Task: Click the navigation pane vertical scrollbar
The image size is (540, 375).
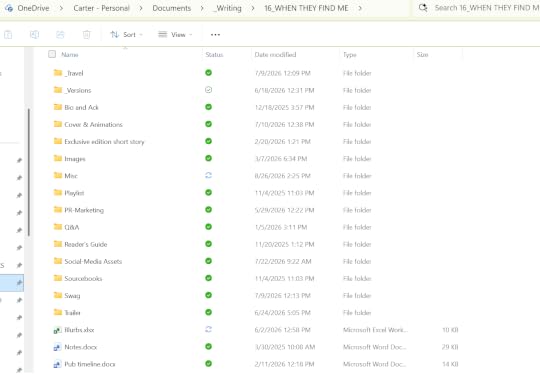Action: [x=29, y=172]
